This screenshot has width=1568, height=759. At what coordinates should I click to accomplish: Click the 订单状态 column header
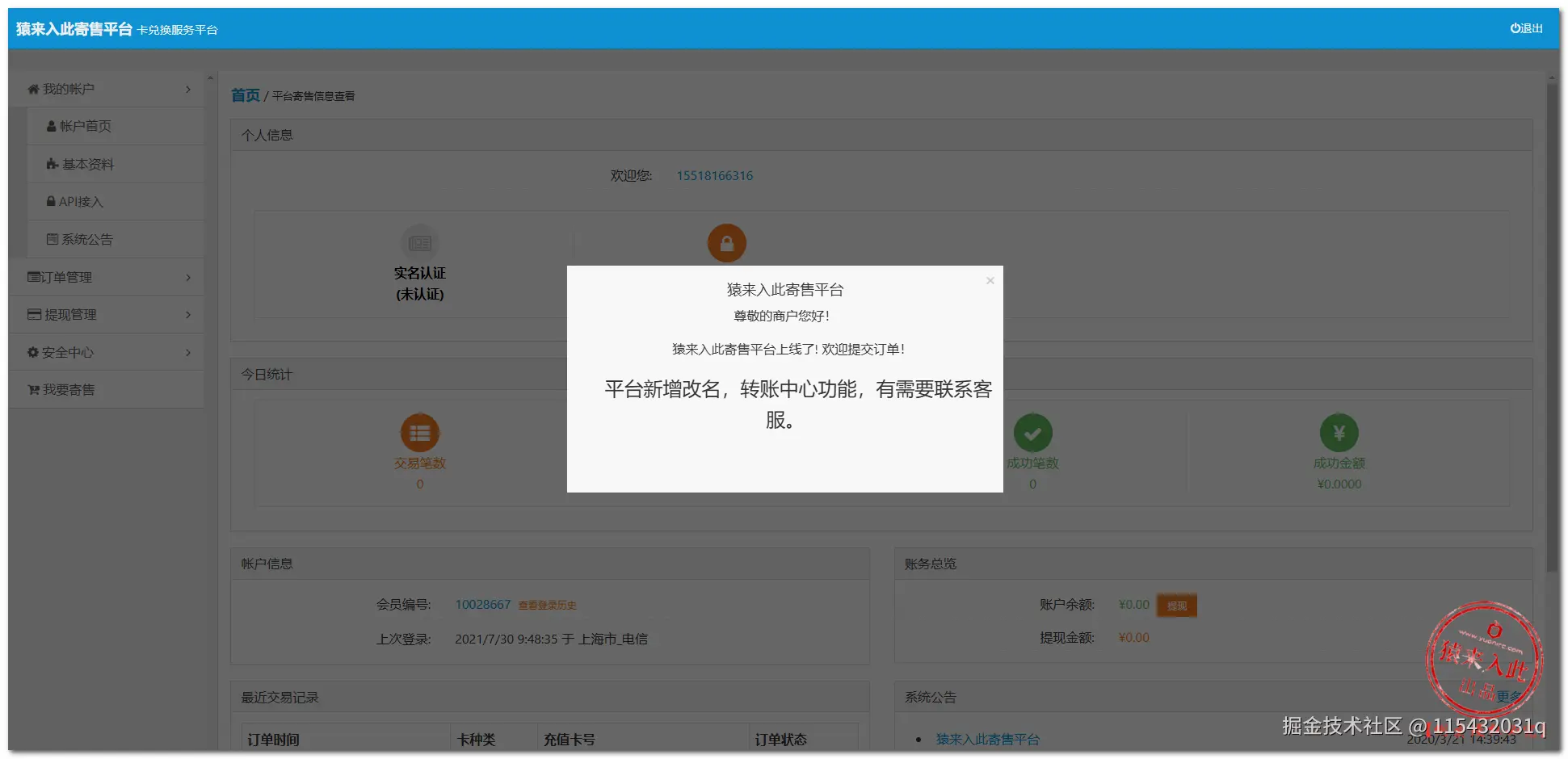pyautogui.click(x=781, y=740)
